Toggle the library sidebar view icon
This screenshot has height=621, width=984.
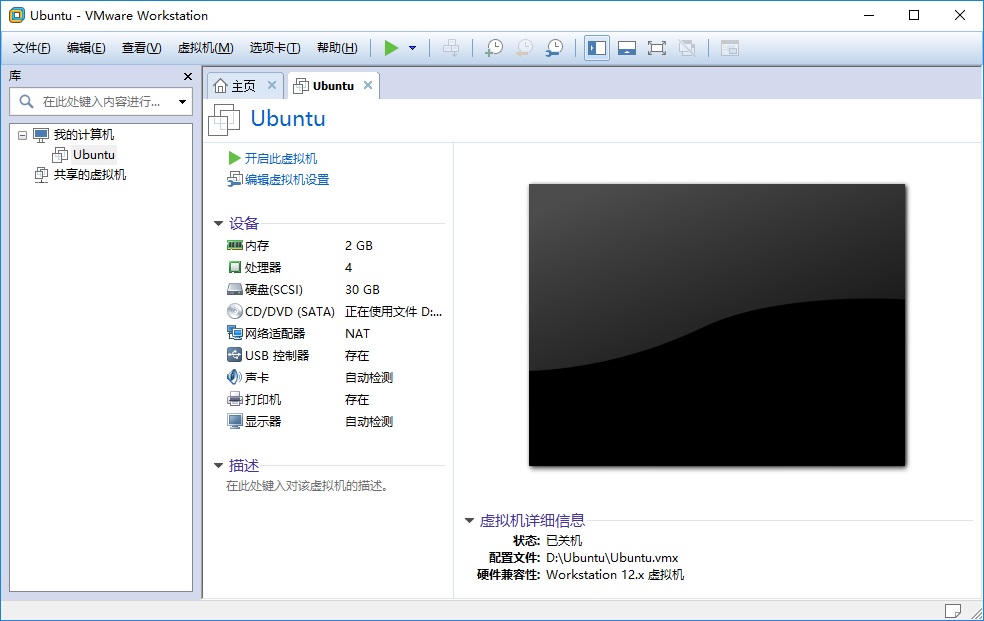[597, 48]
